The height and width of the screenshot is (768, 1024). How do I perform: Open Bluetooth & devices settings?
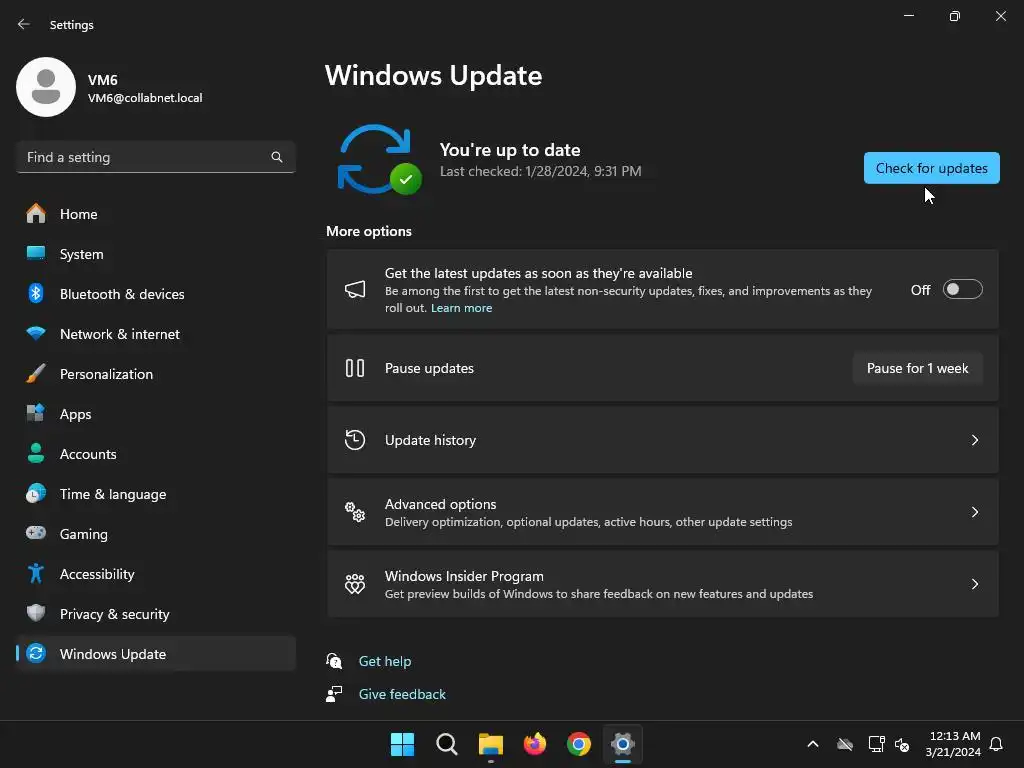tap(156, 294)
